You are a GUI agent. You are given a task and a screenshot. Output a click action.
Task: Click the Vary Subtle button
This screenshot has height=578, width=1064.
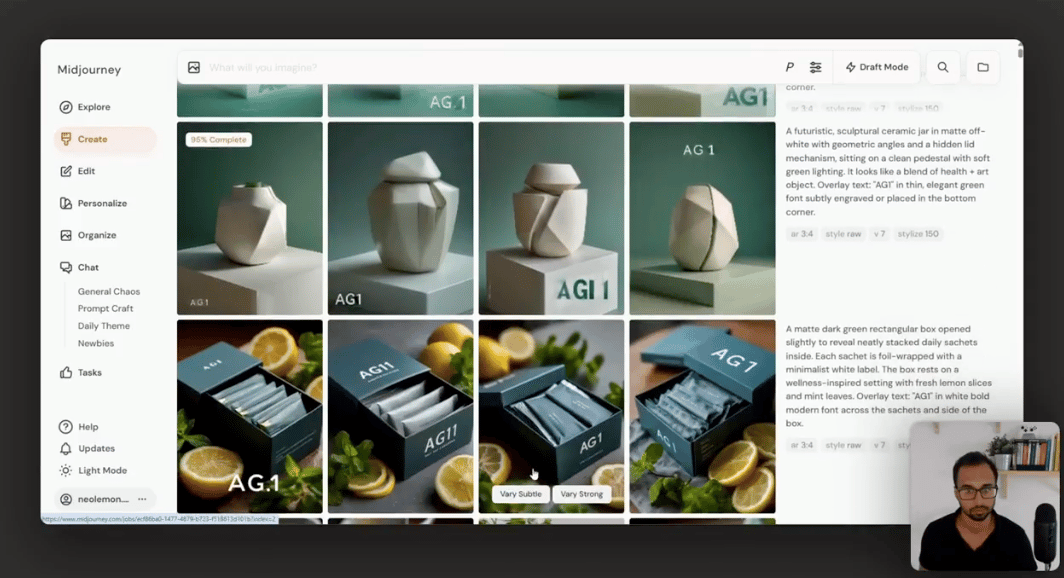coord(520,494)
